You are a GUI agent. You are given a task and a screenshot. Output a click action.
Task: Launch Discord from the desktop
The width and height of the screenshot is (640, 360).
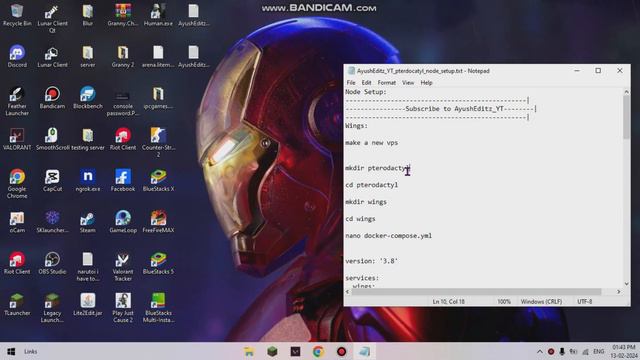tap(17, 56)
